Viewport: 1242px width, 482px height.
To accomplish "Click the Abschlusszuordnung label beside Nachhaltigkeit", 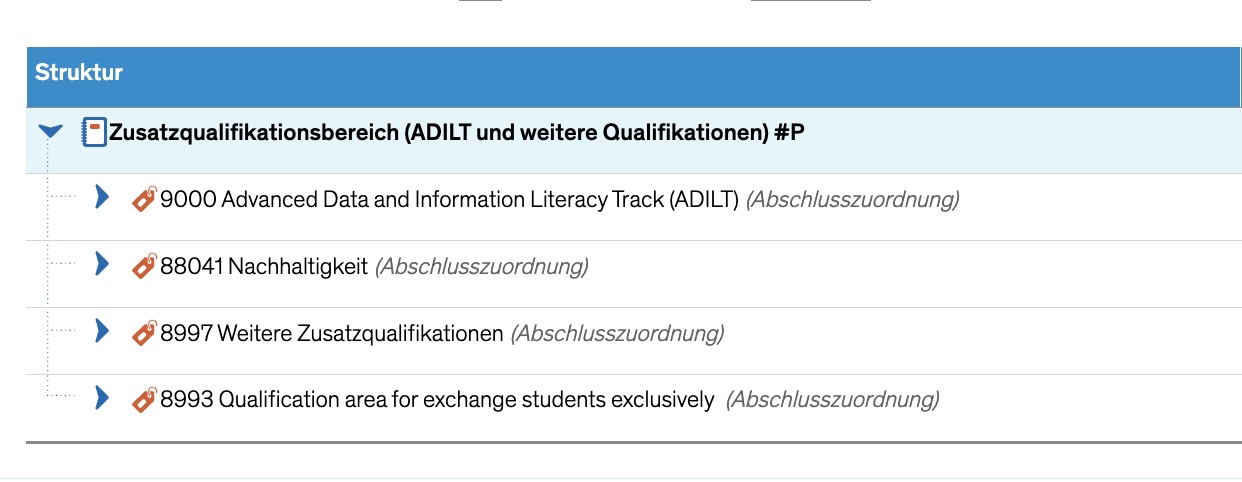I will click(482, 267).
